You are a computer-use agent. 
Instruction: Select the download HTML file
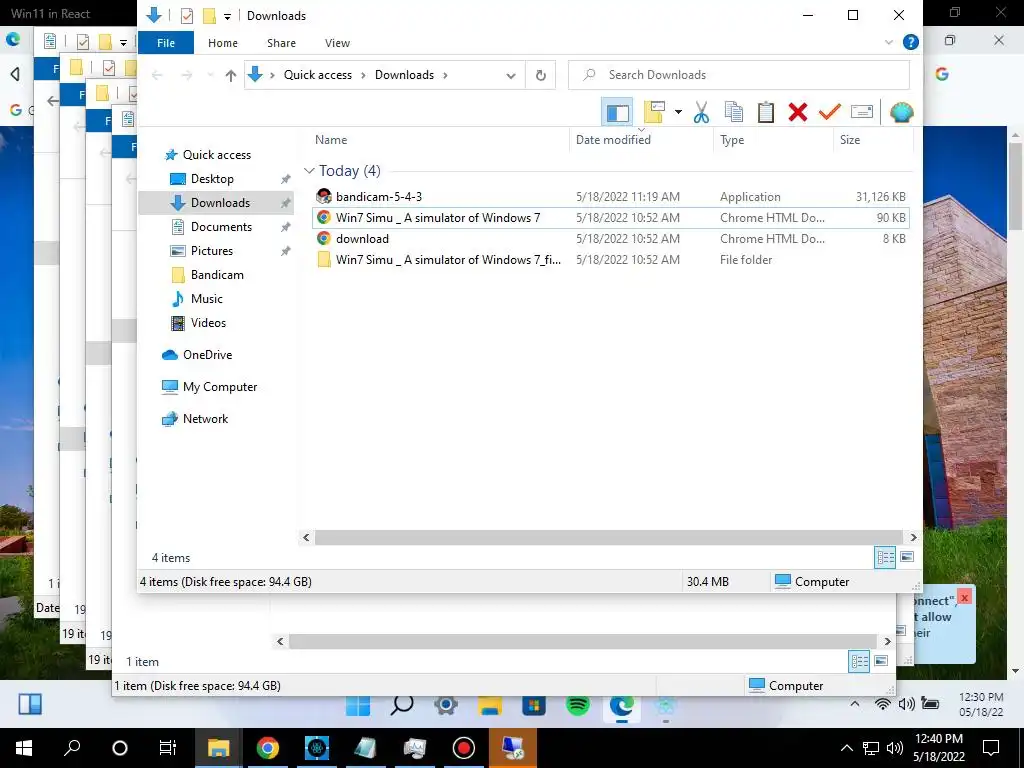tap(362, 238)
